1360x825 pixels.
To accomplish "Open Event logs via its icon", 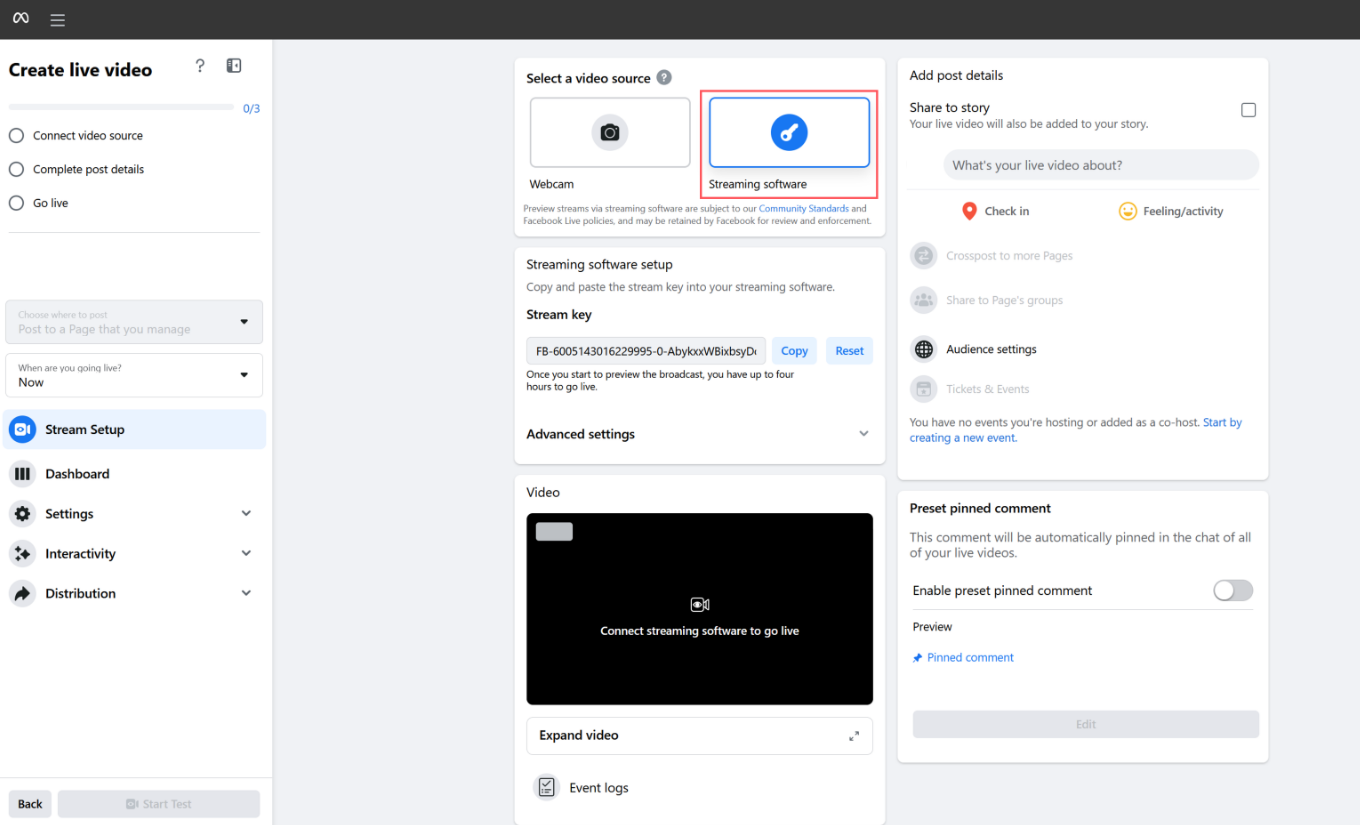I will pyautogui.click(x=546, y=787).
